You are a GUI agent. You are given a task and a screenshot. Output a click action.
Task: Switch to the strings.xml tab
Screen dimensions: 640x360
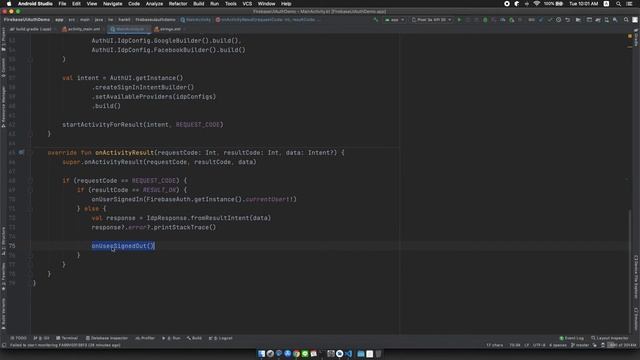point(168,29)
